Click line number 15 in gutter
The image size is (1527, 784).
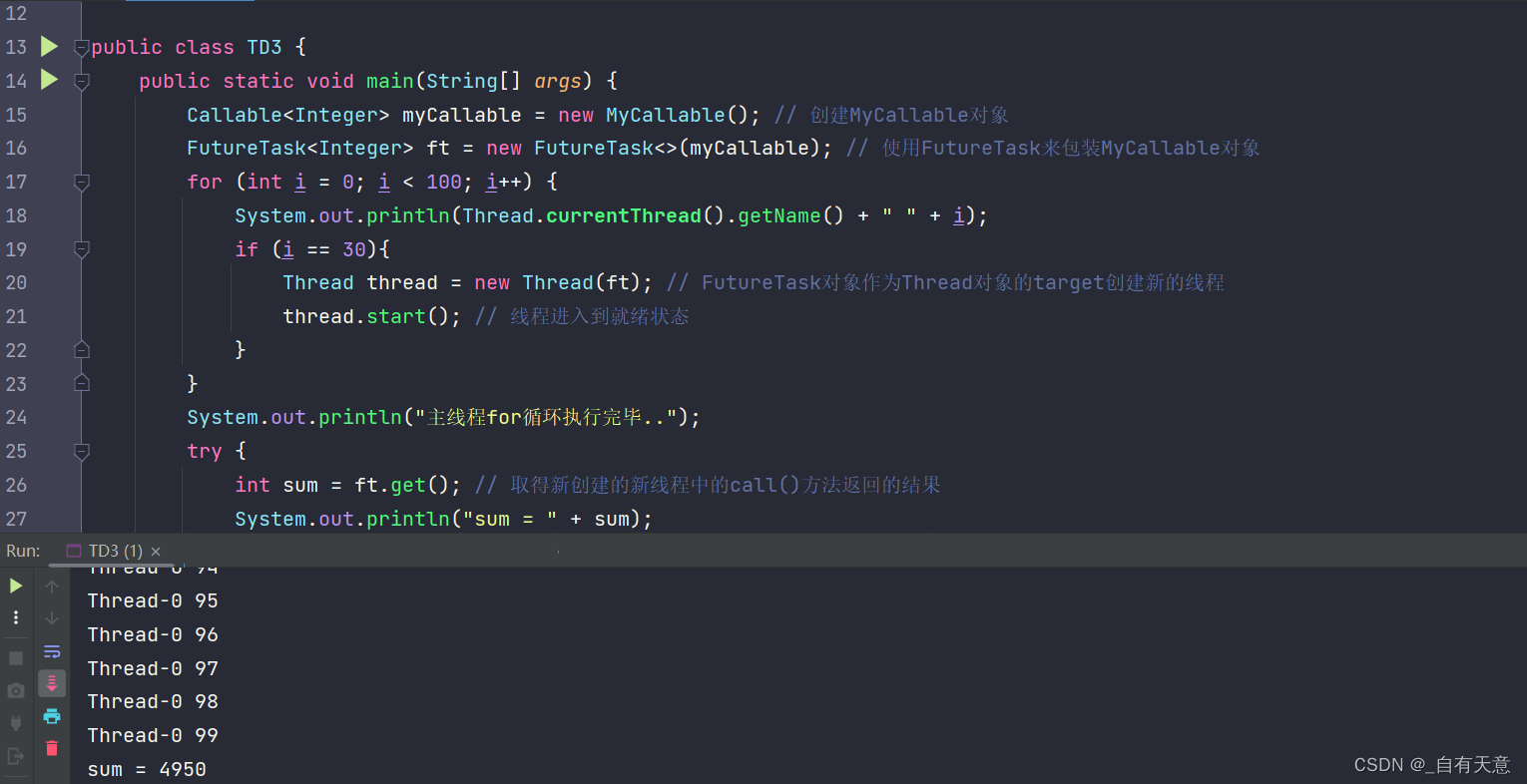(x=17, y=115)
